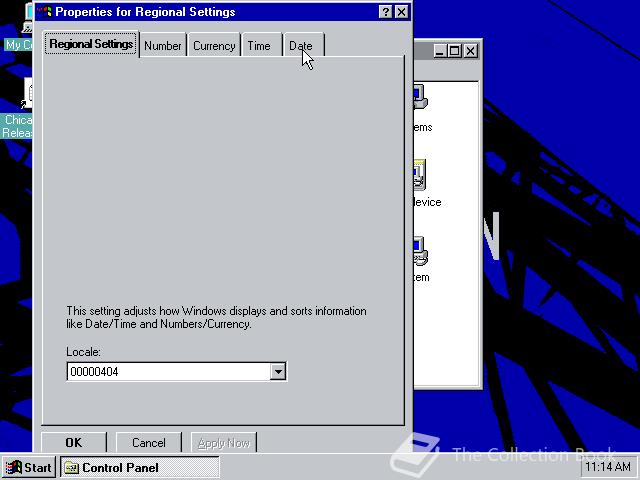Click the partly hidden 'ems' computer icon in Control Panel

coord(420,97)
